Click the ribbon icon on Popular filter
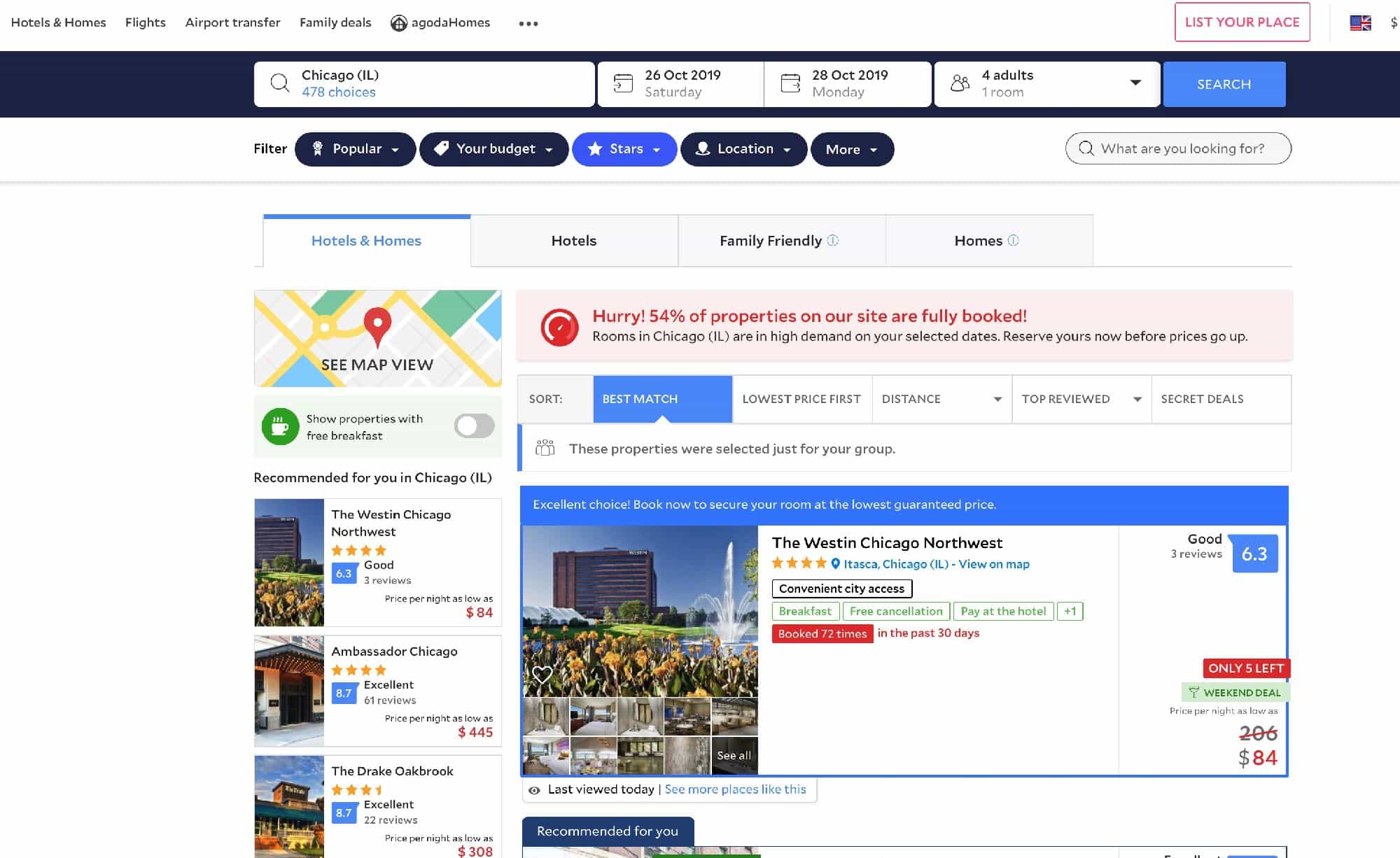Screen dimensions: 1400x858 click(x=317, y=148)
